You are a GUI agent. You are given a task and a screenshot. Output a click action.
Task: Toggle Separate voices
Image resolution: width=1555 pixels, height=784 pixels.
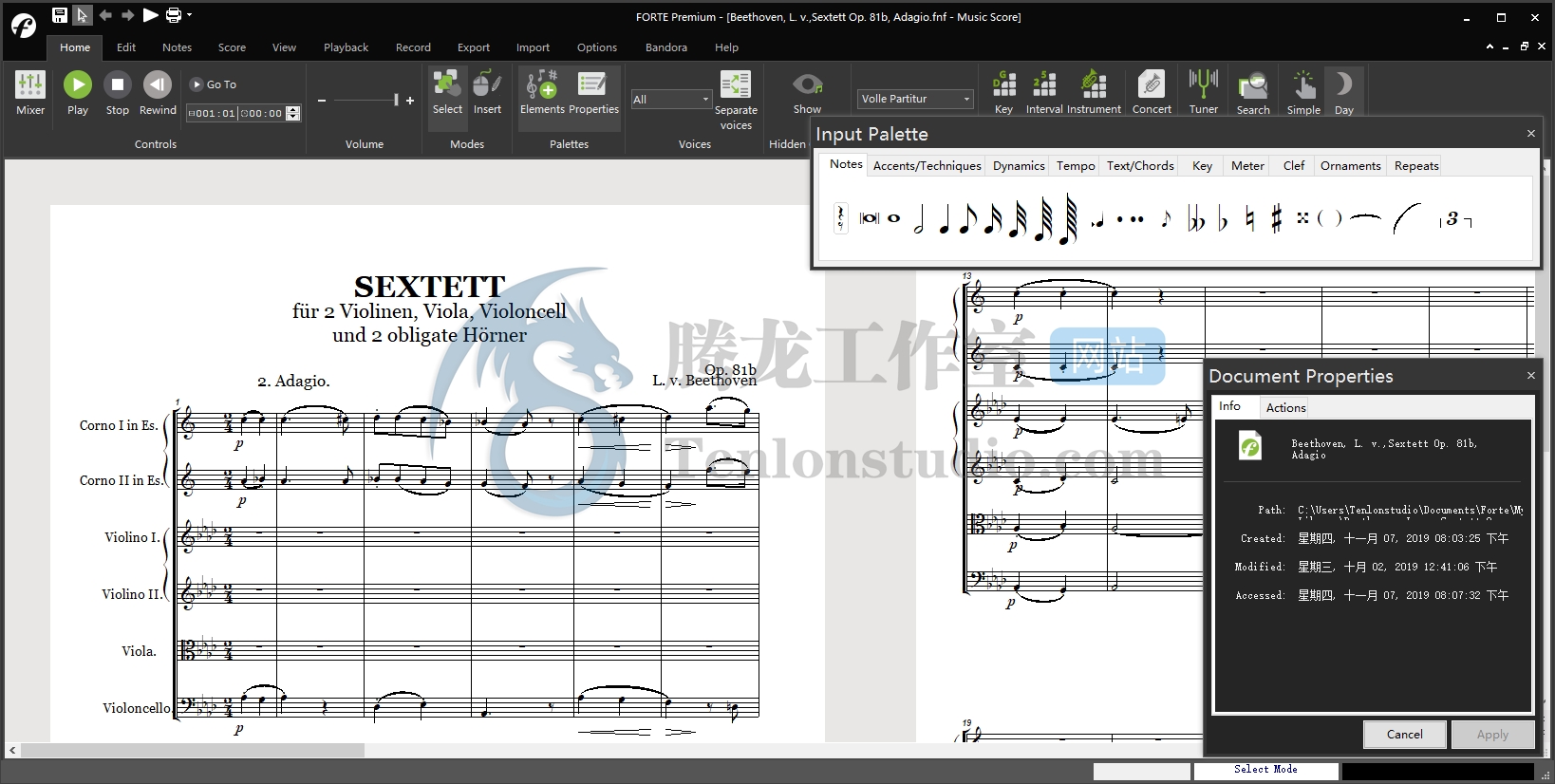[736, 100]
